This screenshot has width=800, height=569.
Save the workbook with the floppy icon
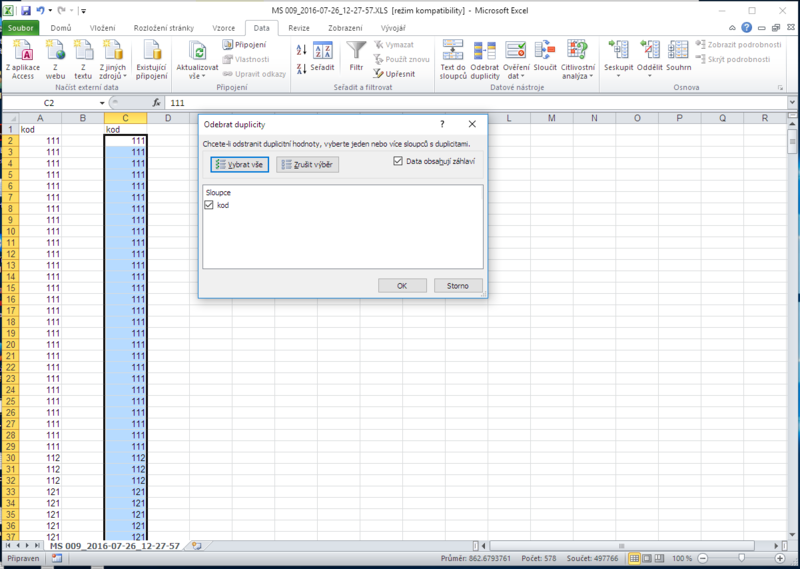pos(26,10)
